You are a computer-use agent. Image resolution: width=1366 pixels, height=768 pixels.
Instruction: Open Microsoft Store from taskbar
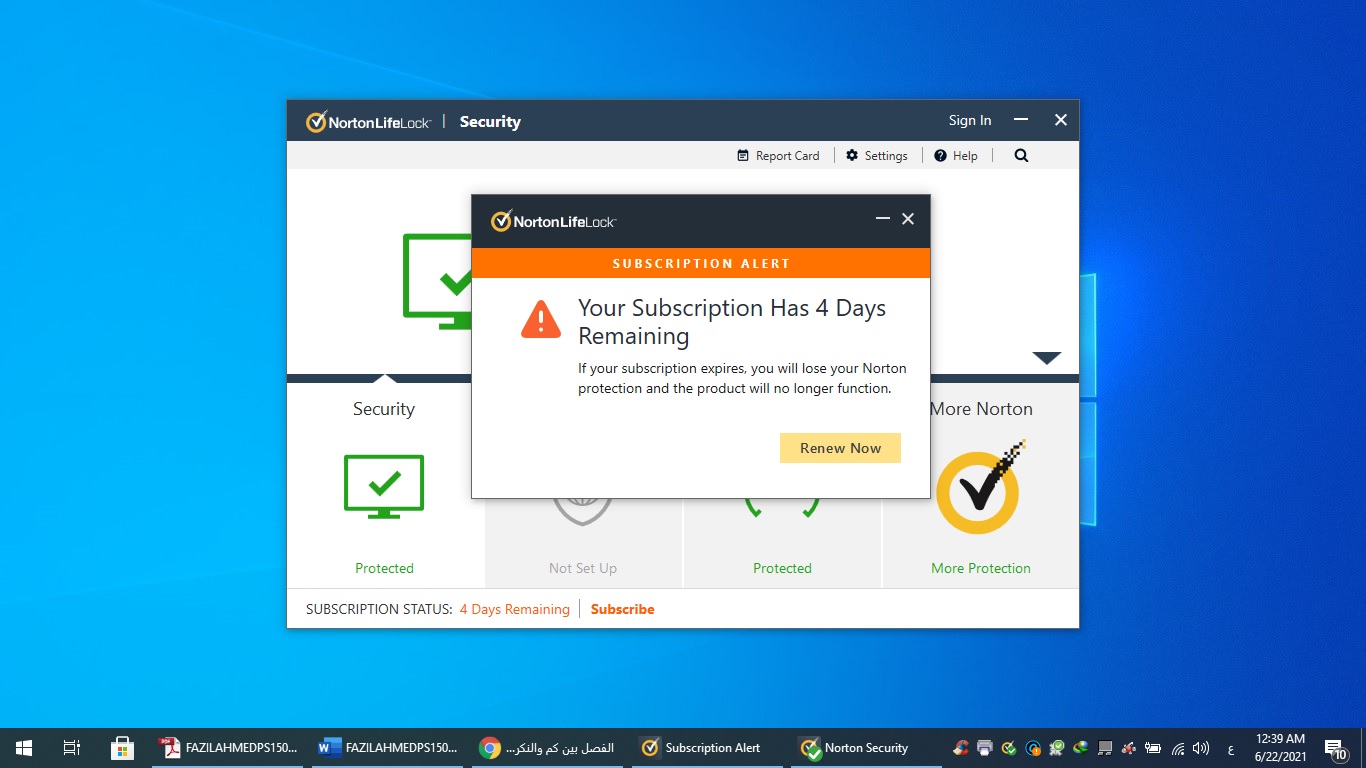click(x=122, y=748)
